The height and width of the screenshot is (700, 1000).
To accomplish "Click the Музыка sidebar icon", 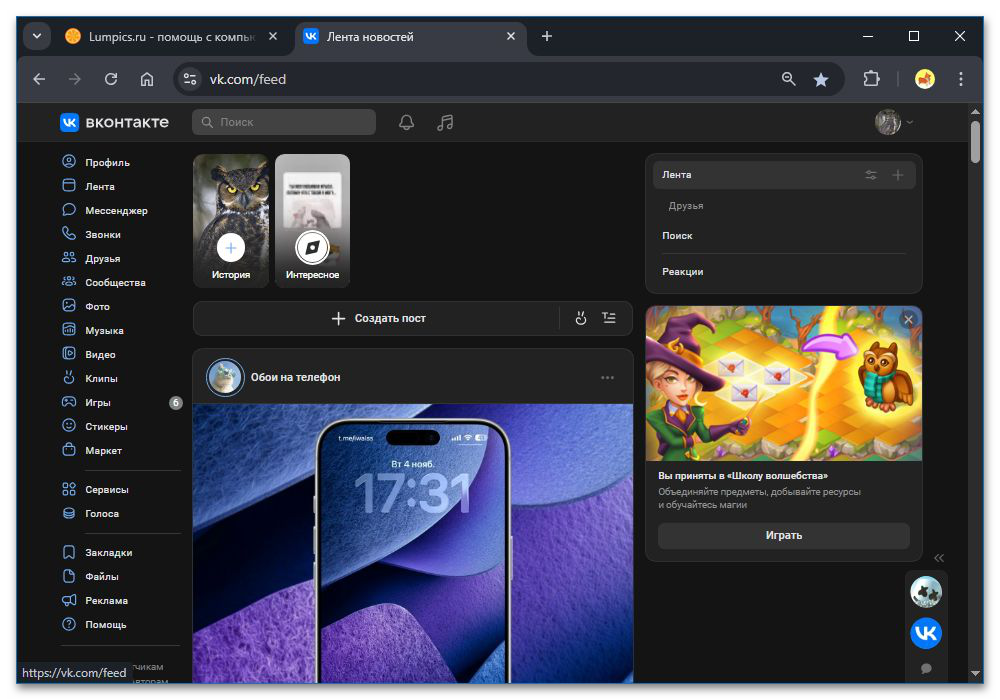I will (69, 330).
